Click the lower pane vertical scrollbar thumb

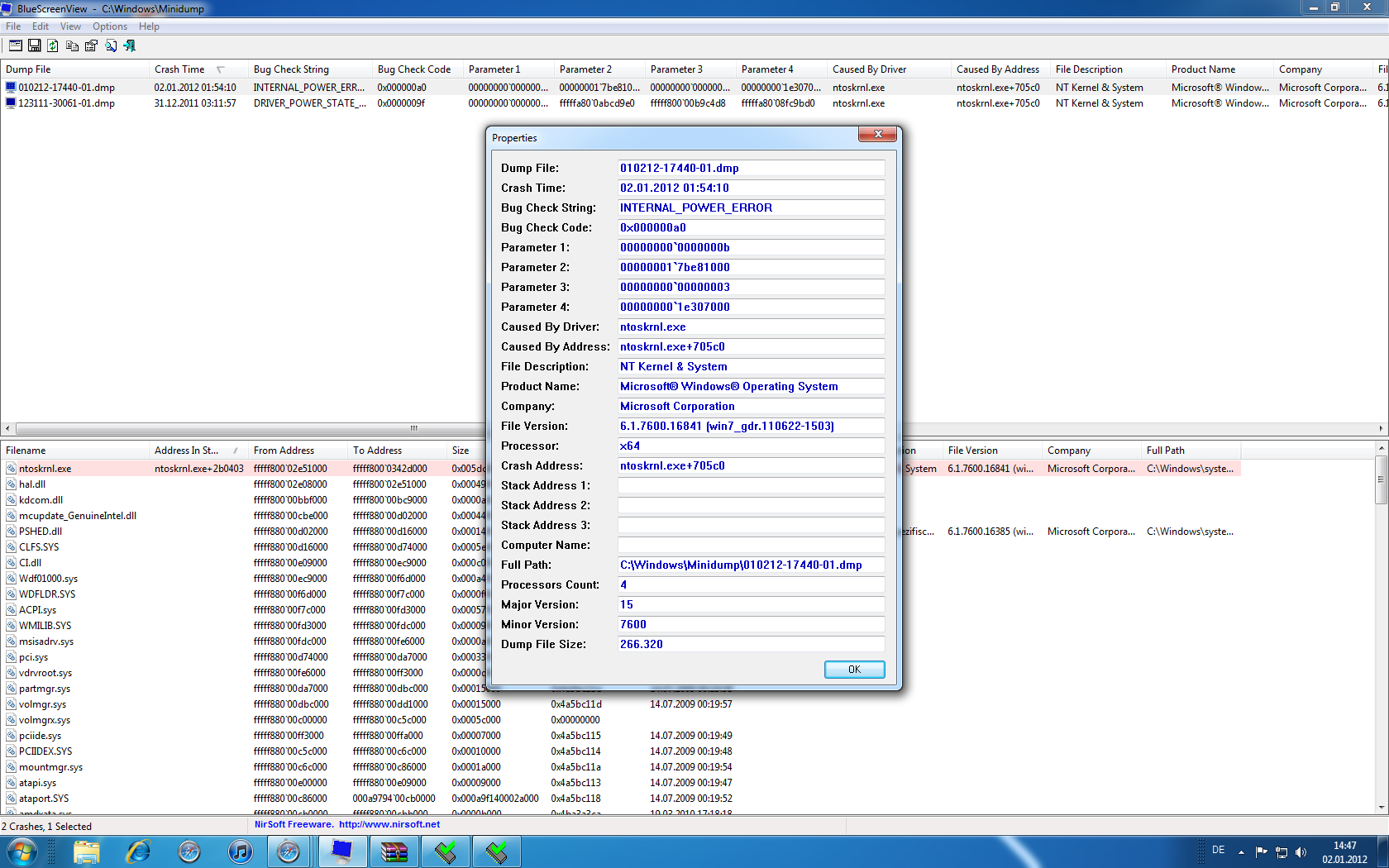1381,479
